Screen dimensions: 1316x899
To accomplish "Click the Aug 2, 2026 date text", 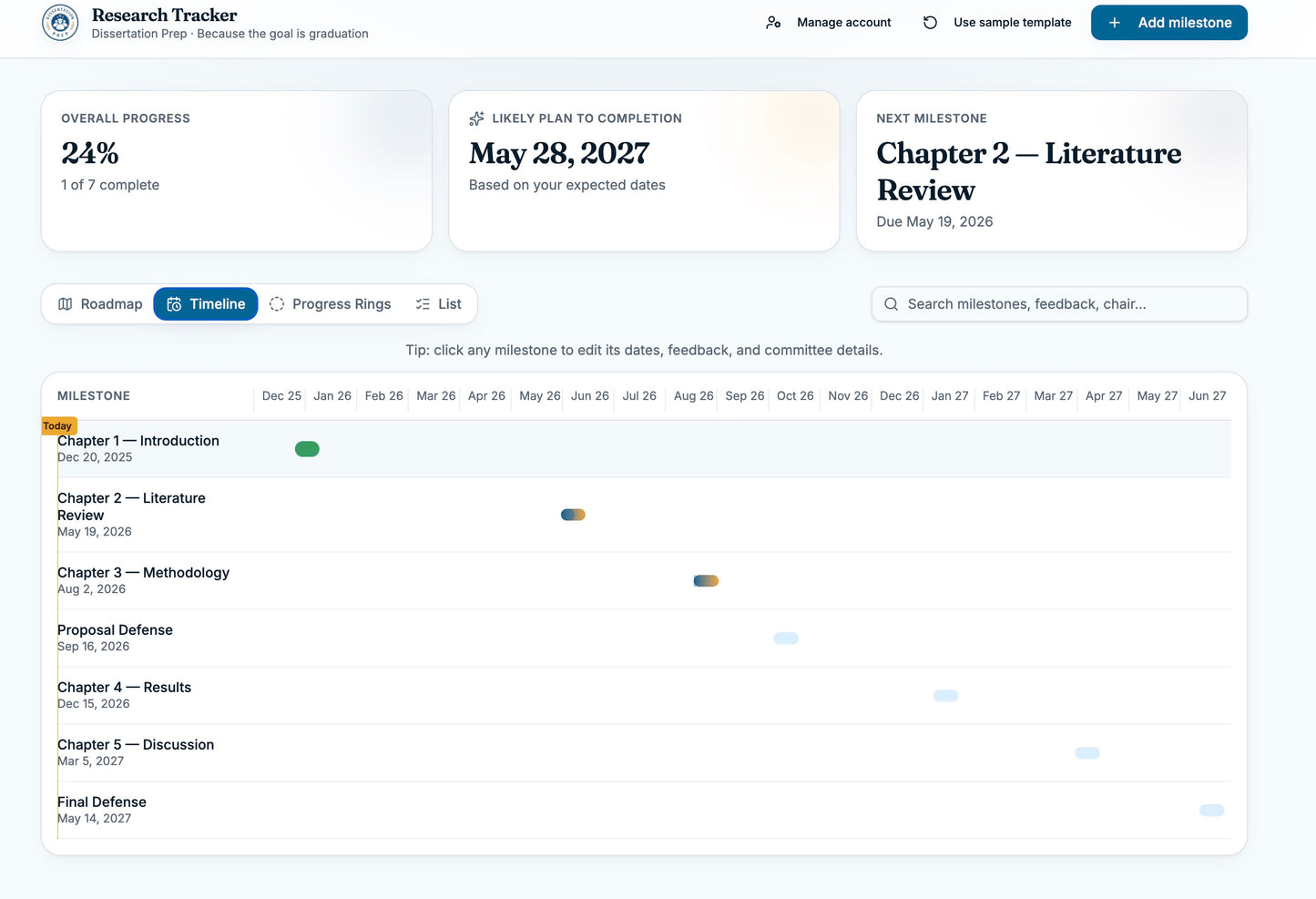I will coord(91,589).
